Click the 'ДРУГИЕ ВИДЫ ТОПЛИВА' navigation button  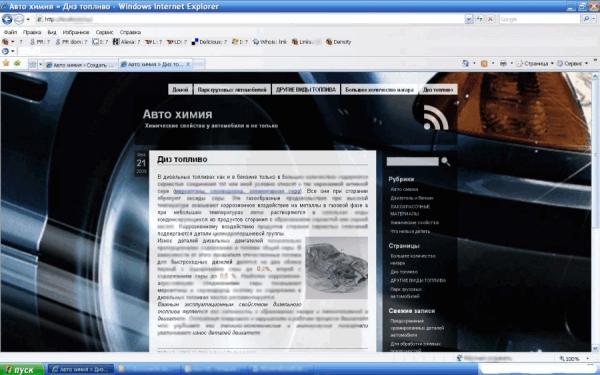(306, 90)
